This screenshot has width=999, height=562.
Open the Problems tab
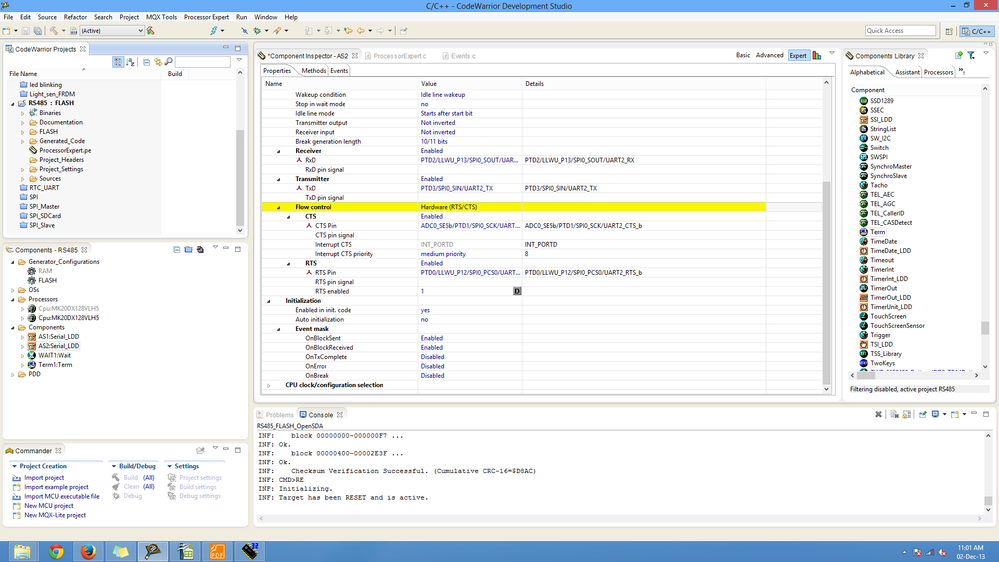[275, 415]
